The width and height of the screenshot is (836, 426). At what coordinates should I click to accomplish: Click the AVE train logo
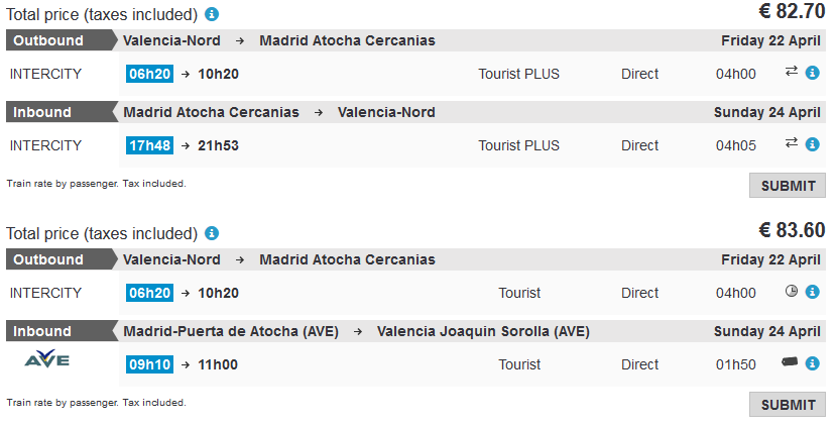tap(46, 360)
